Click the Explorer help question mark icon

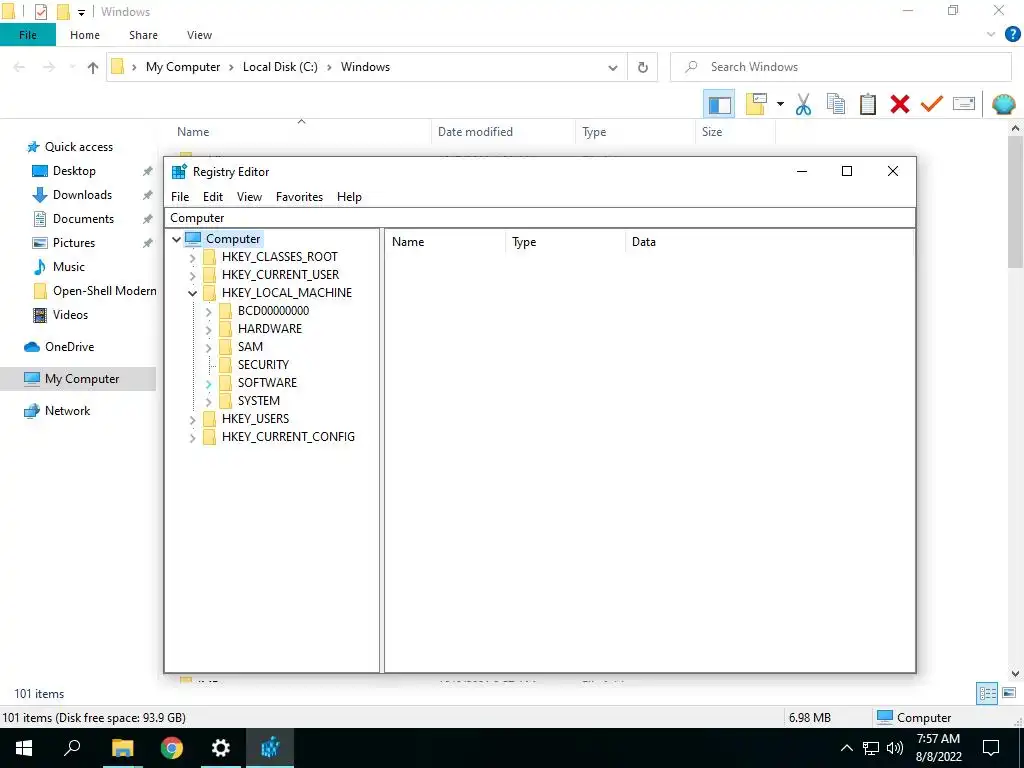coord(1012,35)
